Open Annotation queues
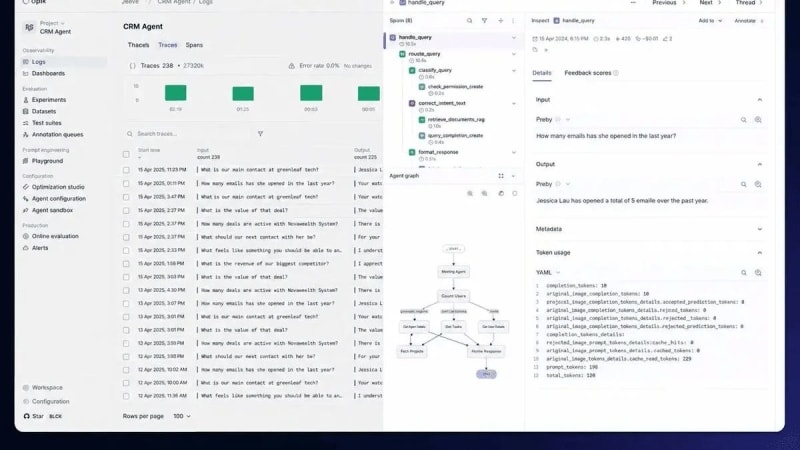The width and height of the screenshot is (800, 450). point(57,135)
